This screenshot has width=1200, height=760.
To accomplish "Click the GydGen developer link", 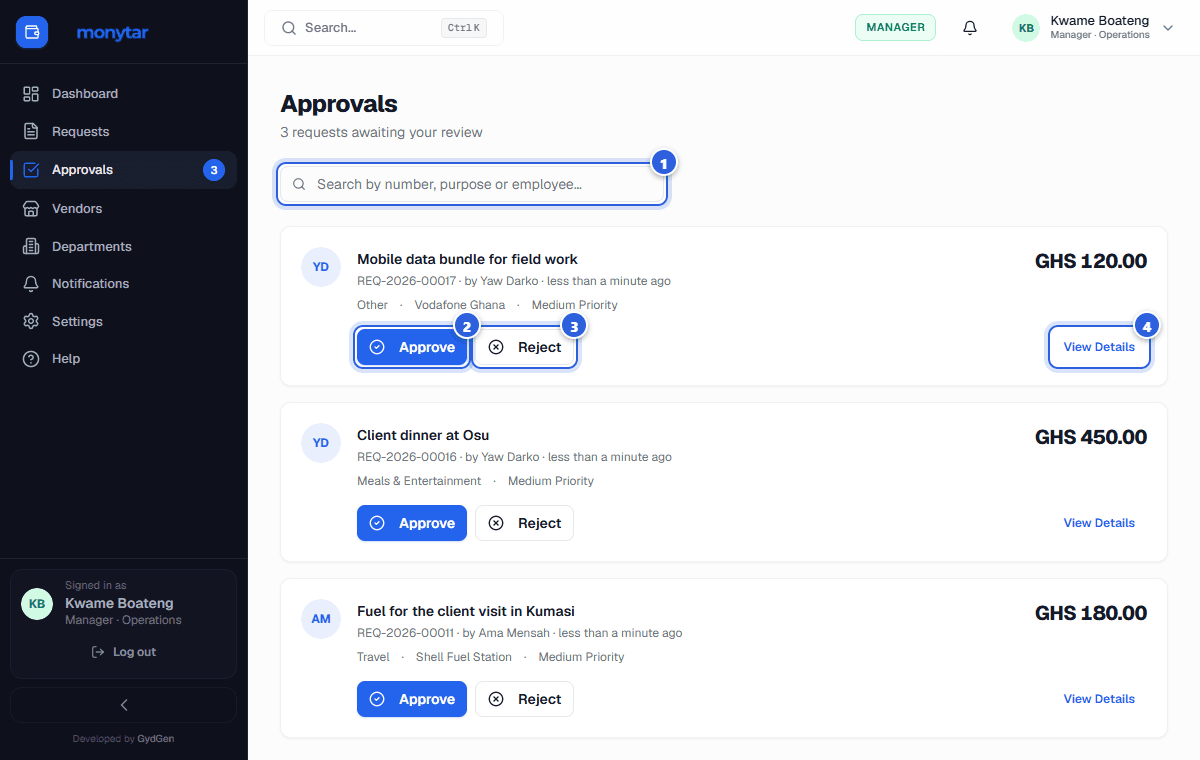I will (156, 739).
